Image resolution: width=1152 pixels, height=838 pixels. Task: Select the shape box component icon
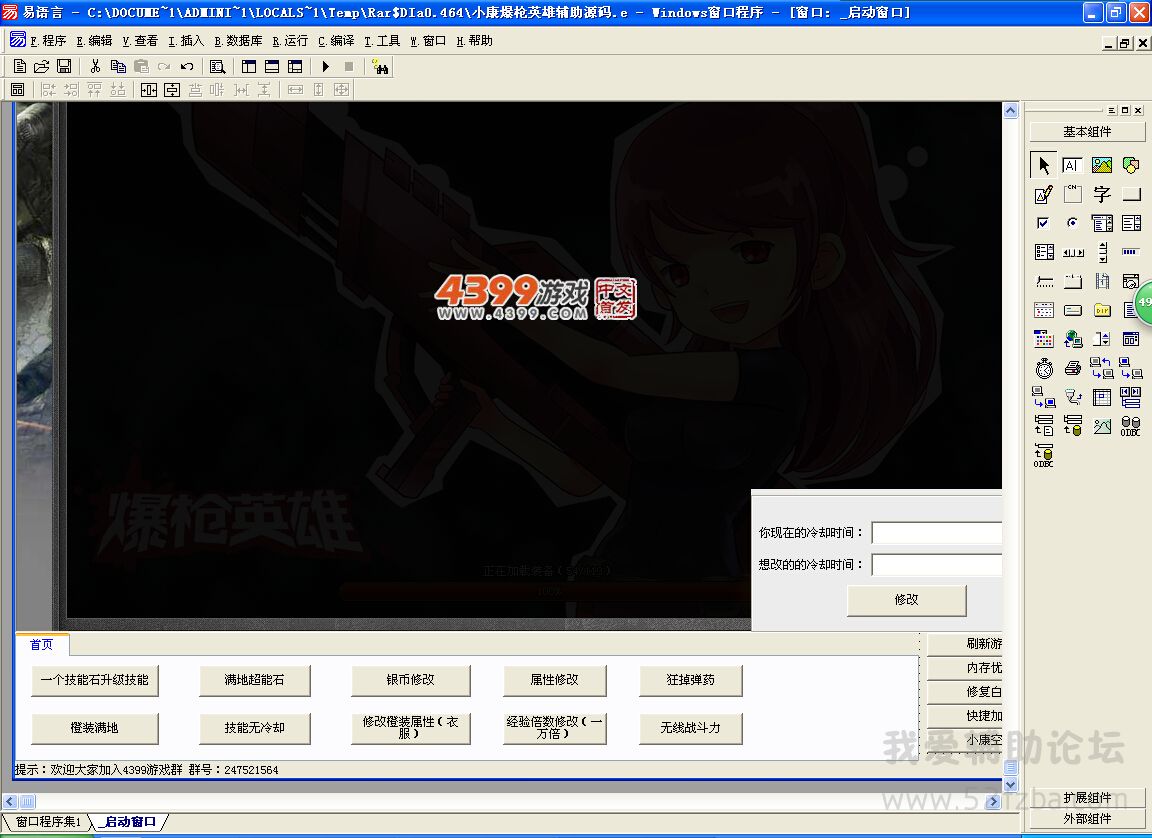click(1131, 165)
